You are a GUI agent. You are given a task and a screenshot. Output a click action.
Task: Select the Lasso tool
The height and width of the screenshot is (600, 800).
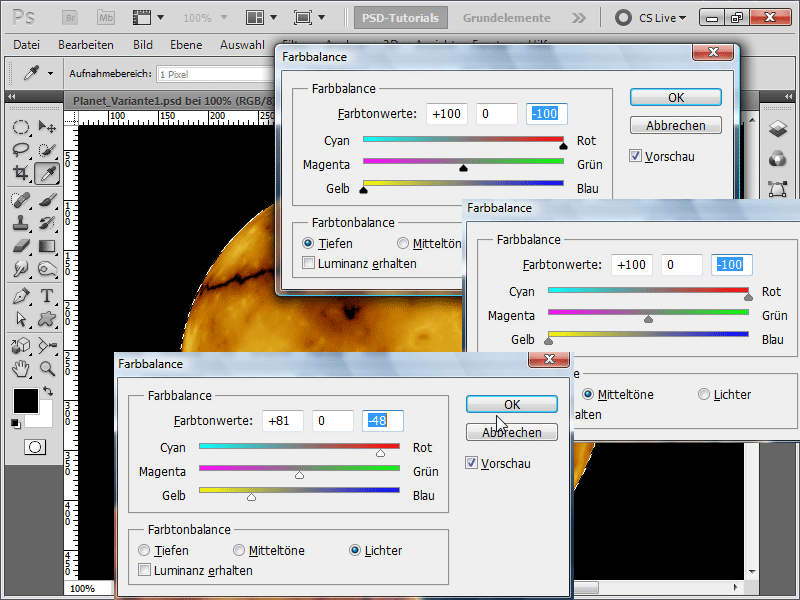(x=20, y=150)
